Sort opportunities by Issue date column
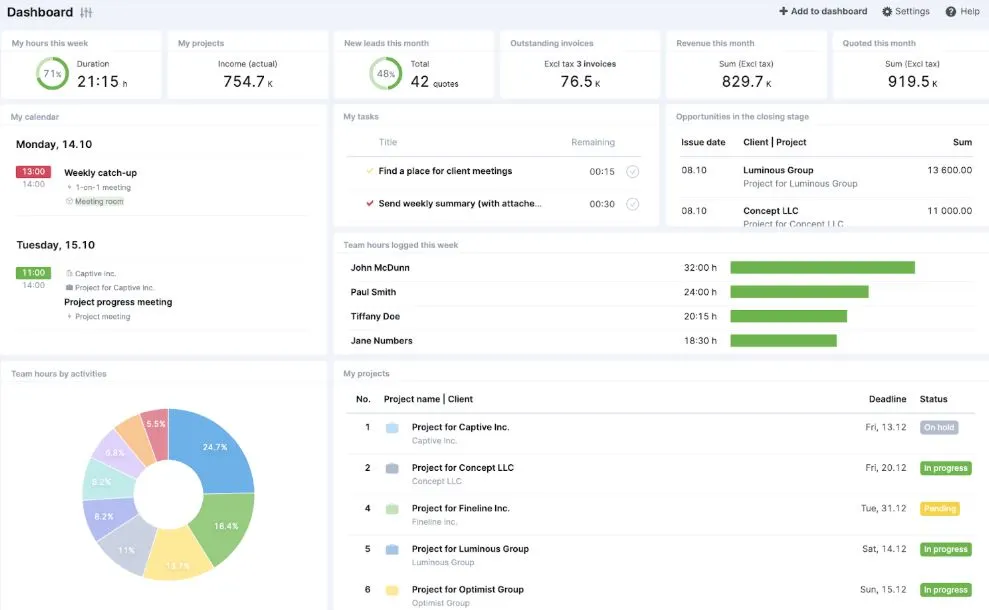989x610 pixels. (x=703, y=142)
